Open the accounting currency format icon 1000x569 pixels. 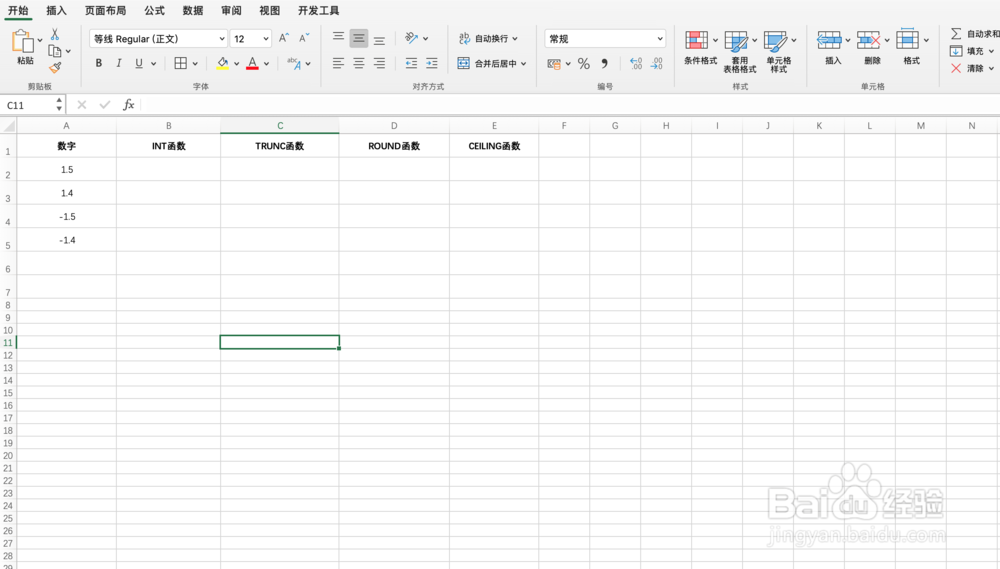pos(554,63)
